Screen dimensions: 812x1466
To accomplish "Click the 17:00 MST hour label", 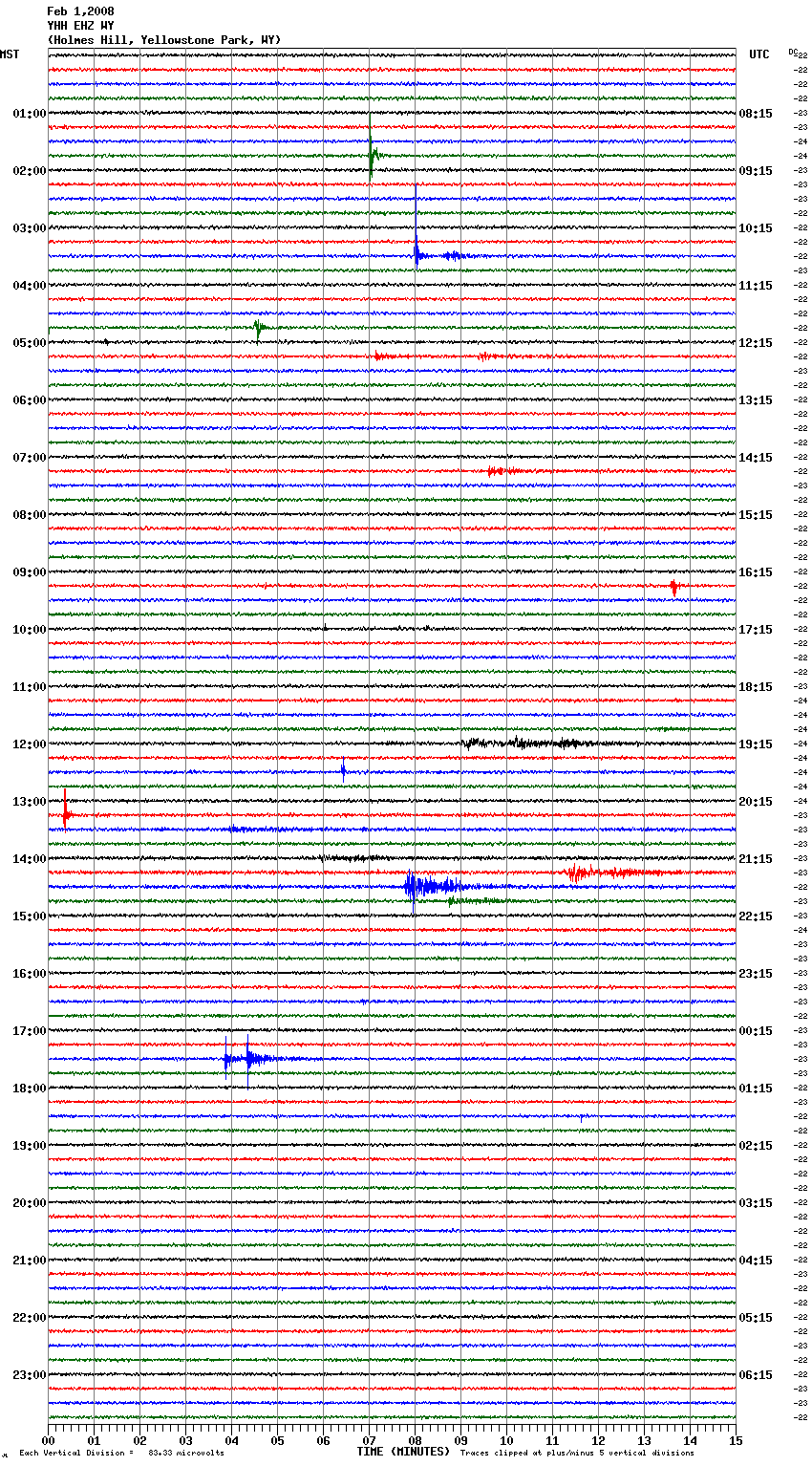I will 30,1031.
